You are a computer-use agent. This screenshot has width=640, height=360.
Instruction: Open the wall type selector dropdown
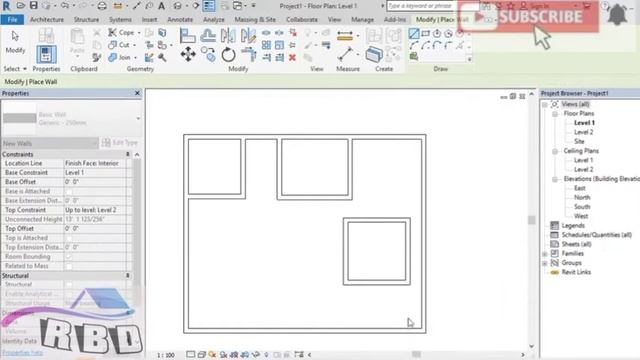pos(138,118)
